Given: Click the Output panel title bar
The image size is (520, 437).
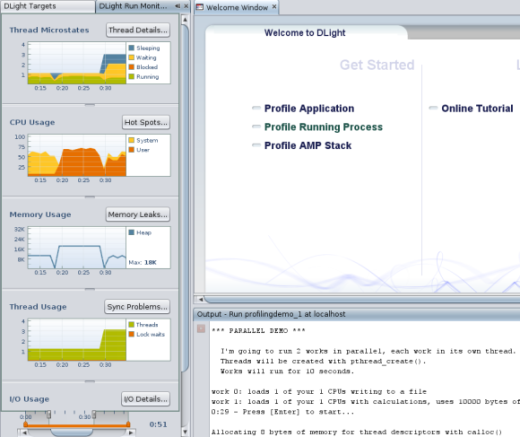Looking at the screenshot, I should [x=357, y=314].
